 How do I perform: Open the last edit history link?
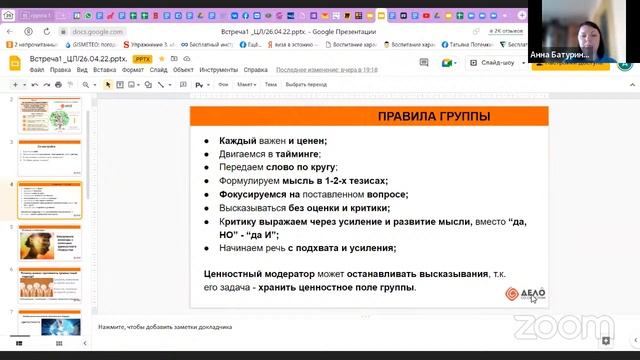(327, 70)
